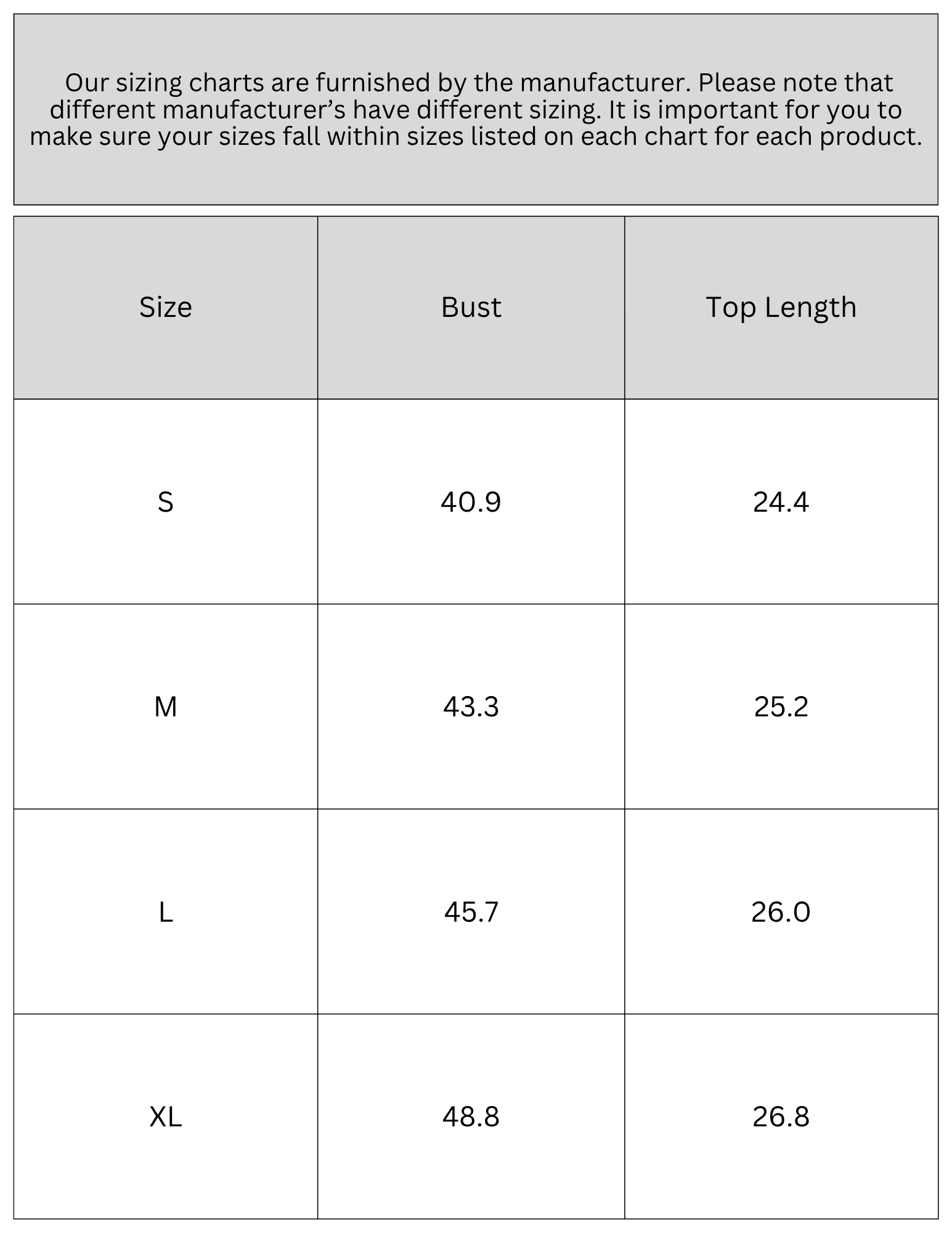Click the 48.8 bust value
The width and height of the screenshot is (952, 1233).
471,1116
